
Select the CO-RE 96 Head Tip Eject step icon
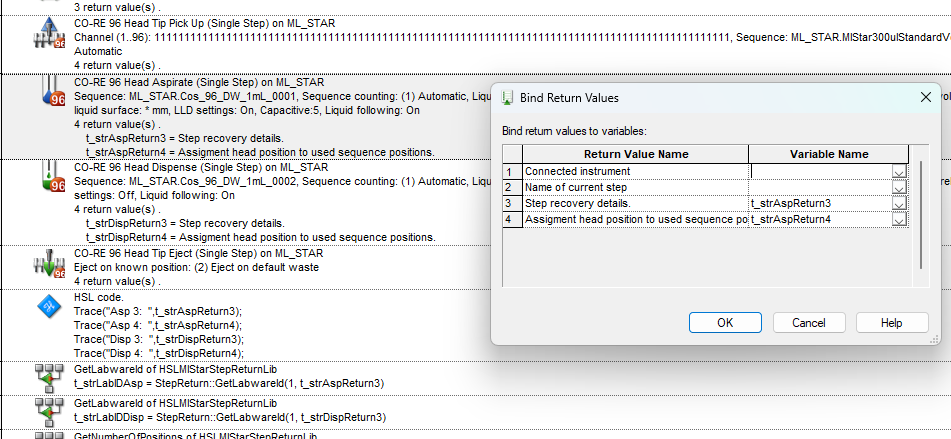pyautogui.click(x=49, y=263)
